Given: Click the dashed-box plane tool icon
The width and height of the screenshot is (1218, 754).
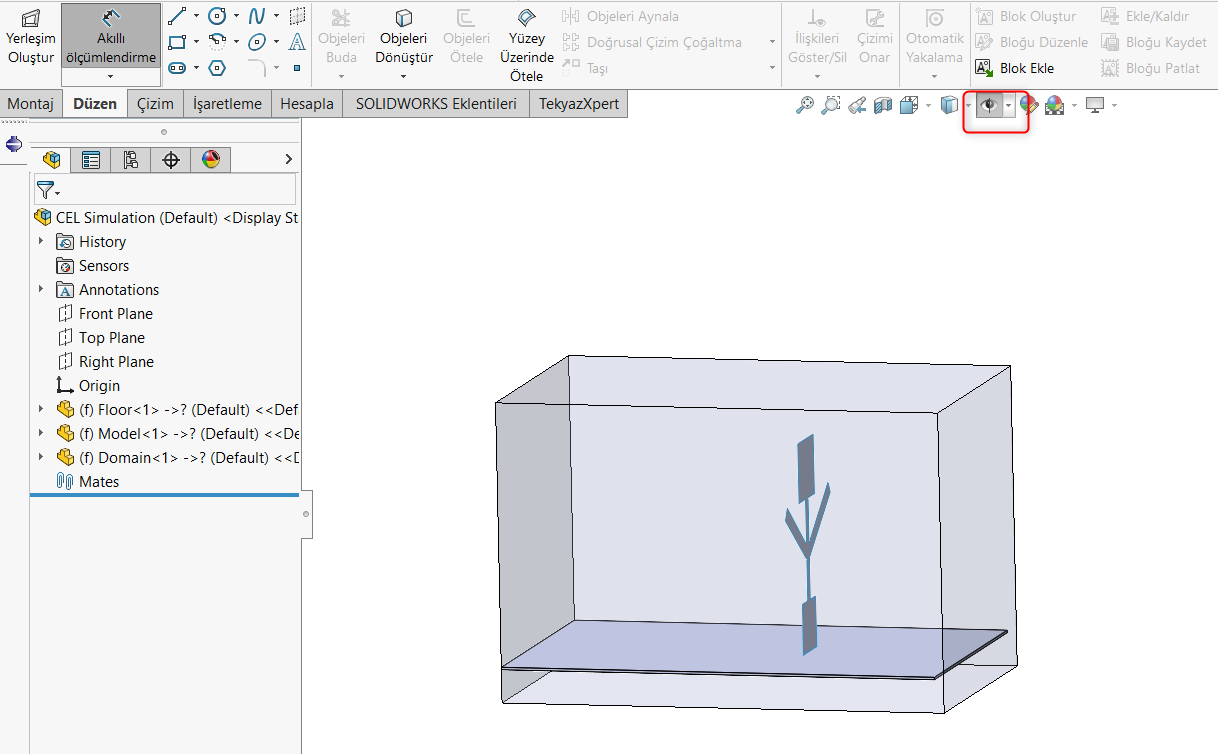Looking at the screenshot, I should 297,16.
